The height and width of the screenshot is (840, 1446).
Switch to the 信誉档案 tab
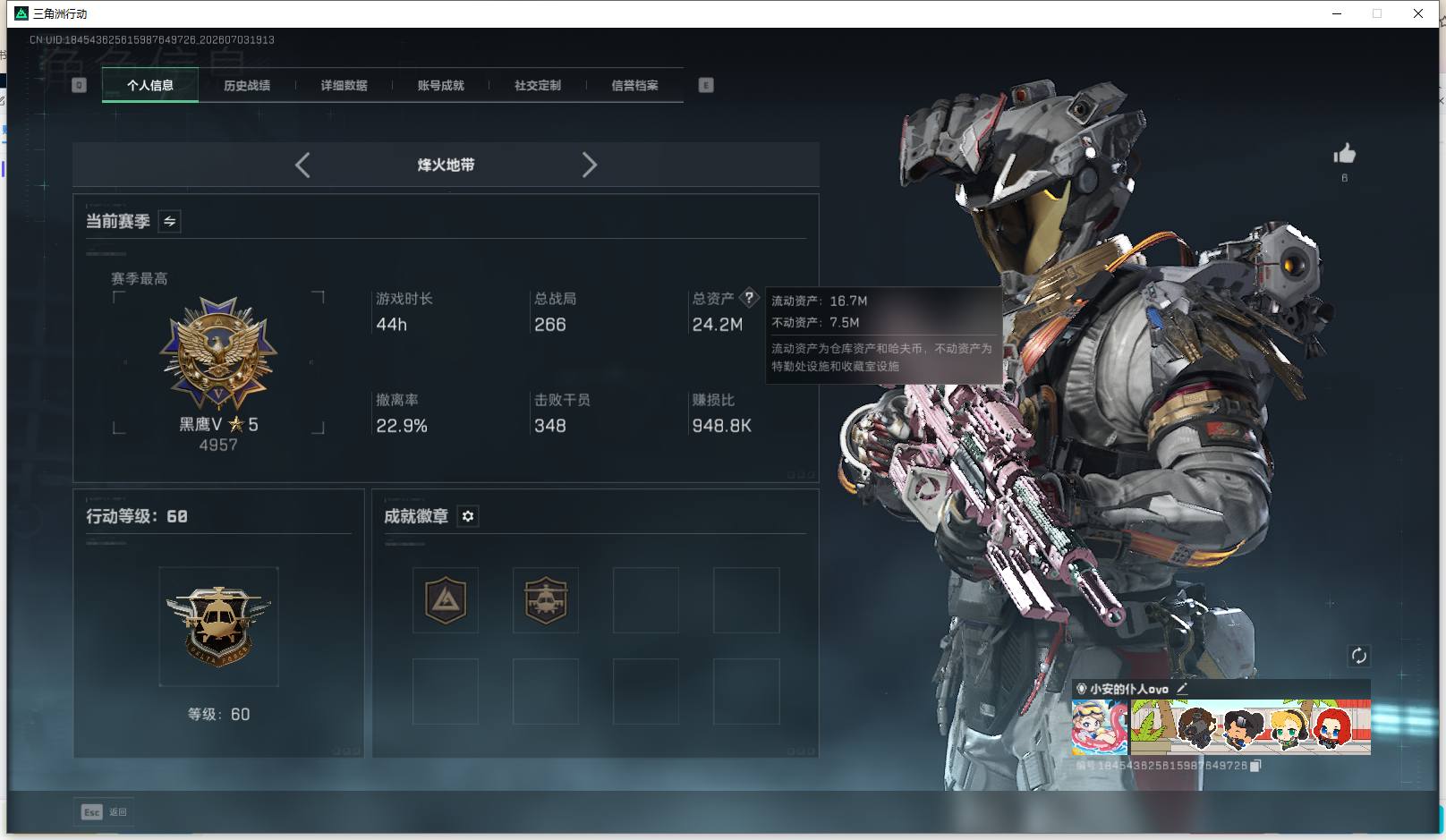634,86
